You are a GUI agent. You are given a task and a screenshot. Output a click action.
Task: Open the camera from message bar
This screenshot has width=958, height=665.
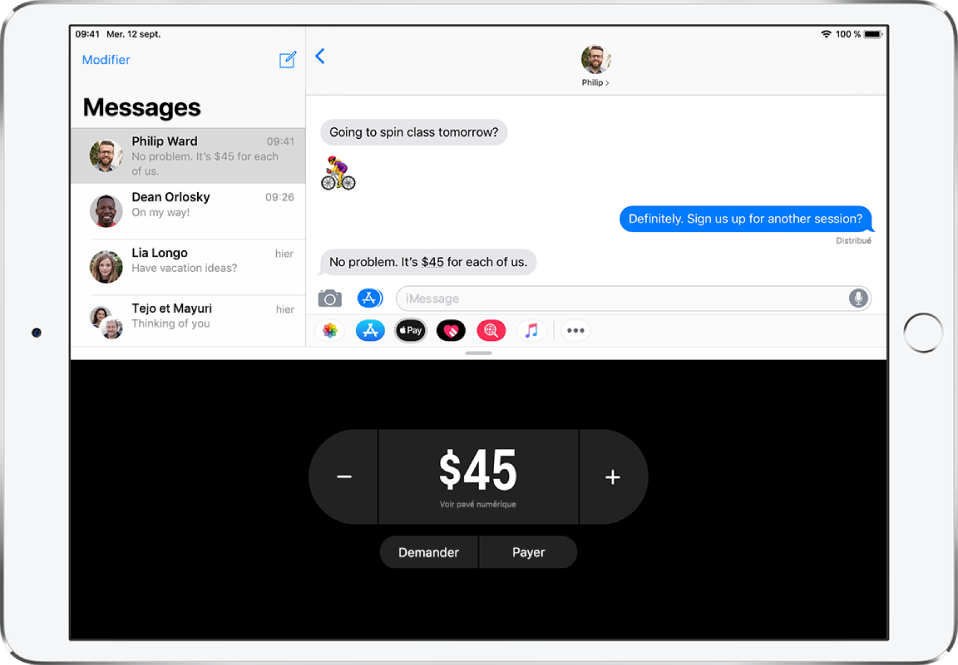[x=330, y=298]
